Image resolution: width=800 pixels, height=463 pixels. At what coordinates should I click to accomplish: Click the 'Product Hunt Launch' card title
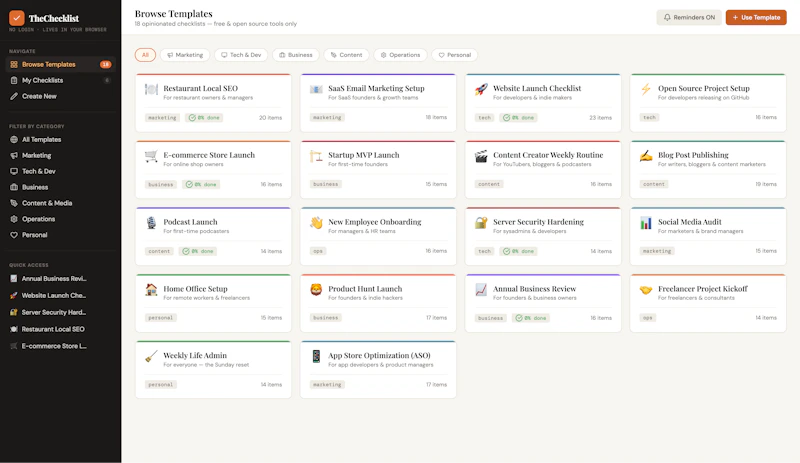(x=365, y=288)
